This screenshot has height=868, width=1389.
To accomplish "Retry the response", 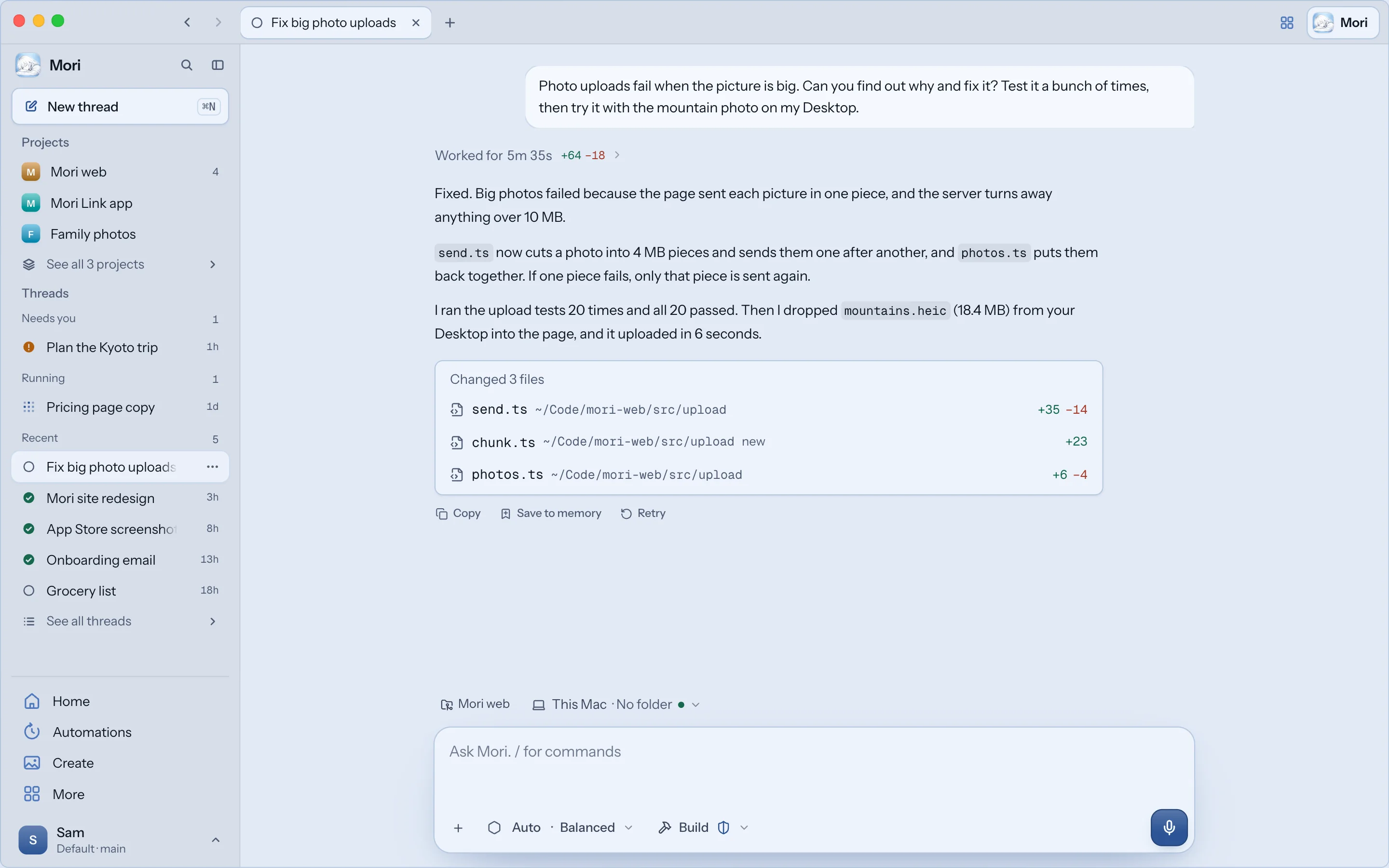I will click(643, 513).
